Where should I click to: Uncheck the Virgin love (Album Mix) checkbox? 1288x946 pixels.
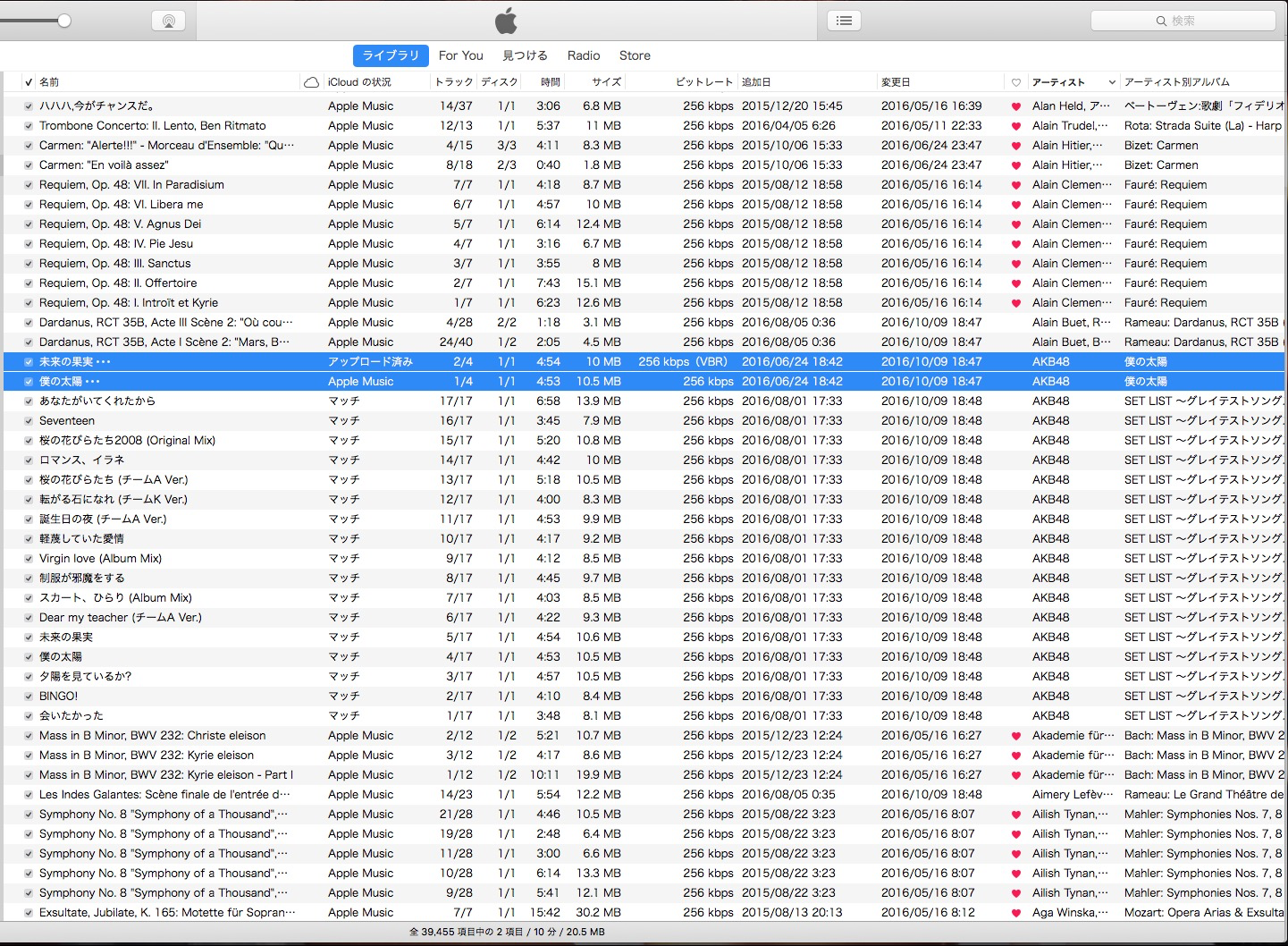pos(29,559)
